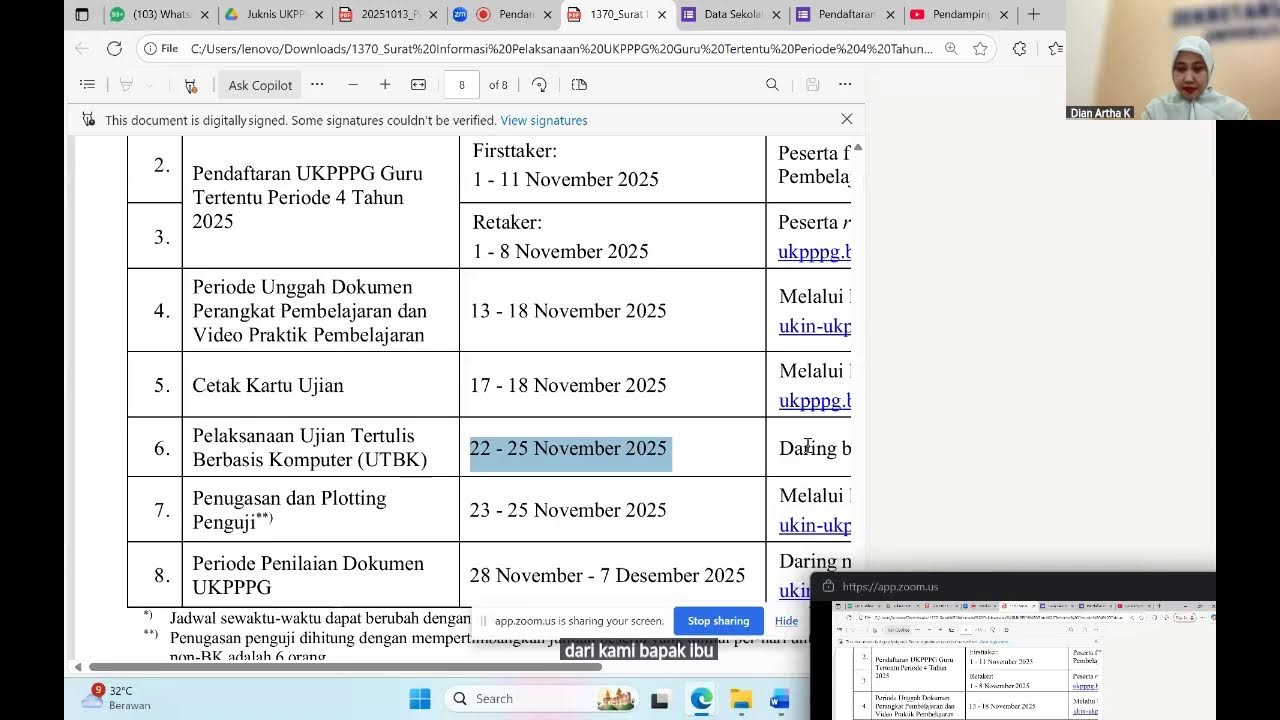Close the 1370_Surat tab
The height and width of the screenshot is (720, 1280).
click(662, 15)
